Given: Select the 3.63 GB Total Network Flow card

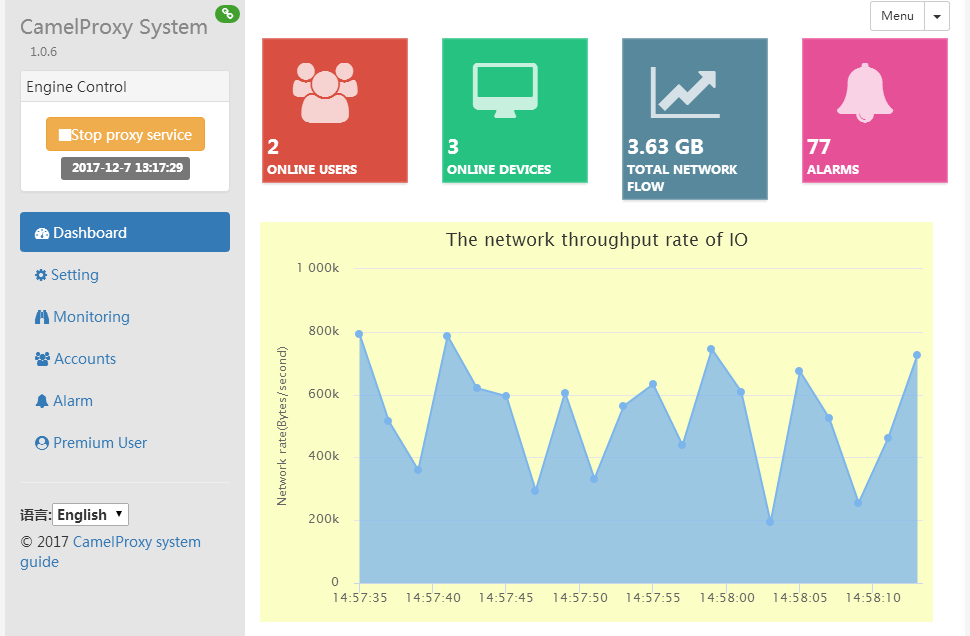Looking at the screenshot, I should [x=695, y=119].
